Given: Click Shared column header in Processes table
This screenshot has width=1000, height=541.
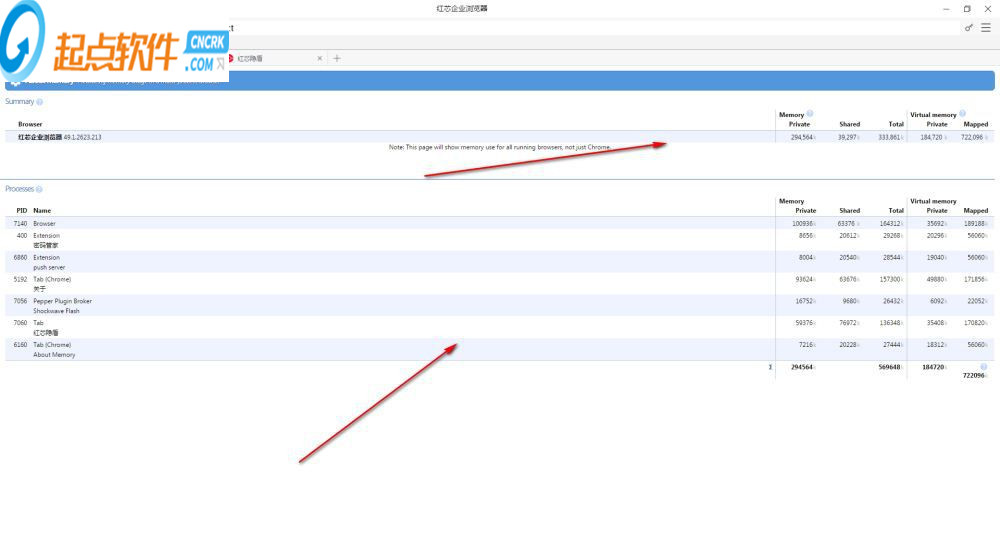Looking at the screenshot, I should pos(849,210).
